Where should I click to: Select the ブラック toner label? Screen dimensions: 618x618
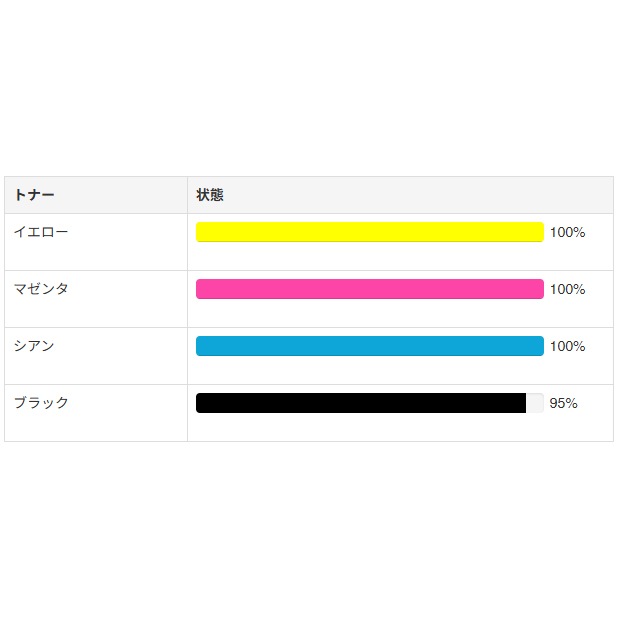tap(41, 403)
